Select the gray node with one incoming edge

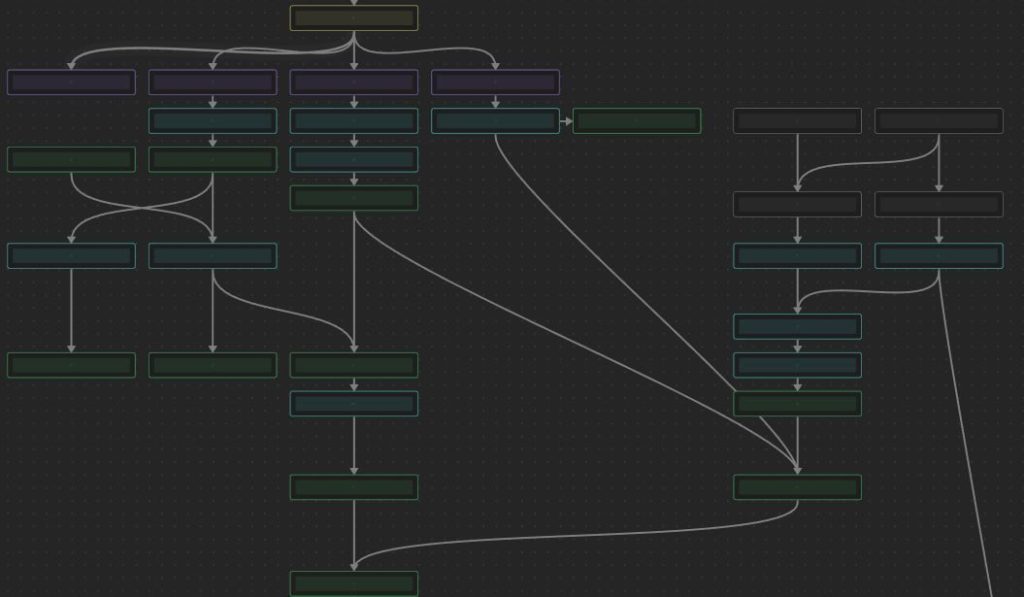(x=938, y=204)
